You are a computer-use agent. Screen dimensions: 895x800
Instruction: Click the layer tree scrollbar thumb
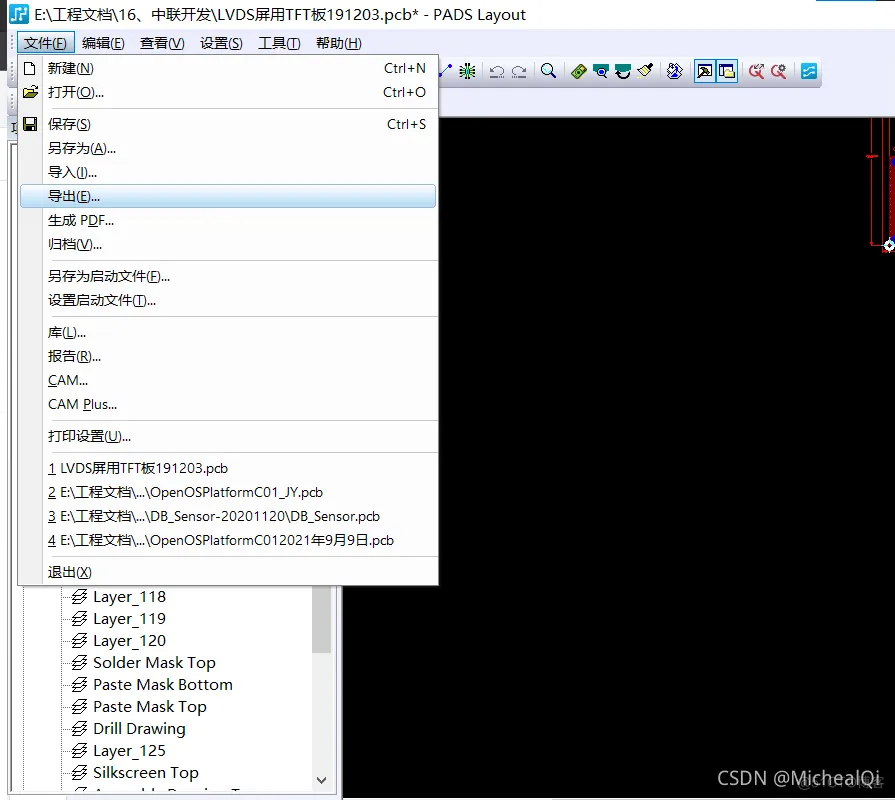coord(321,619)
